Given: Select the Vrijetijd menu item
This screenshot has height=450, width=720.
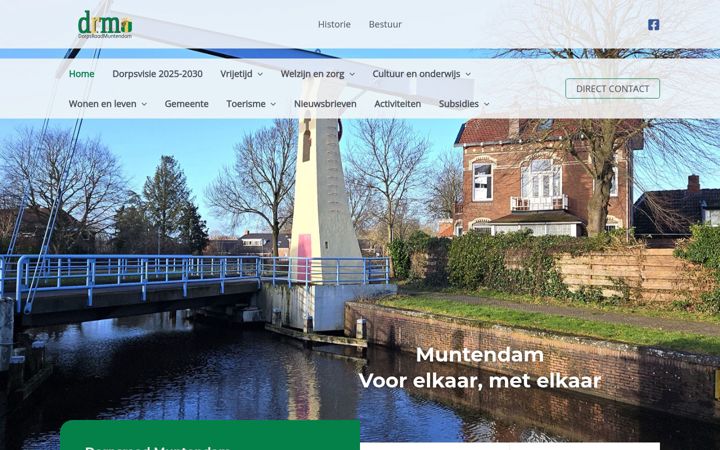Looking at the screenshot, I should click(x=236, y=74).
